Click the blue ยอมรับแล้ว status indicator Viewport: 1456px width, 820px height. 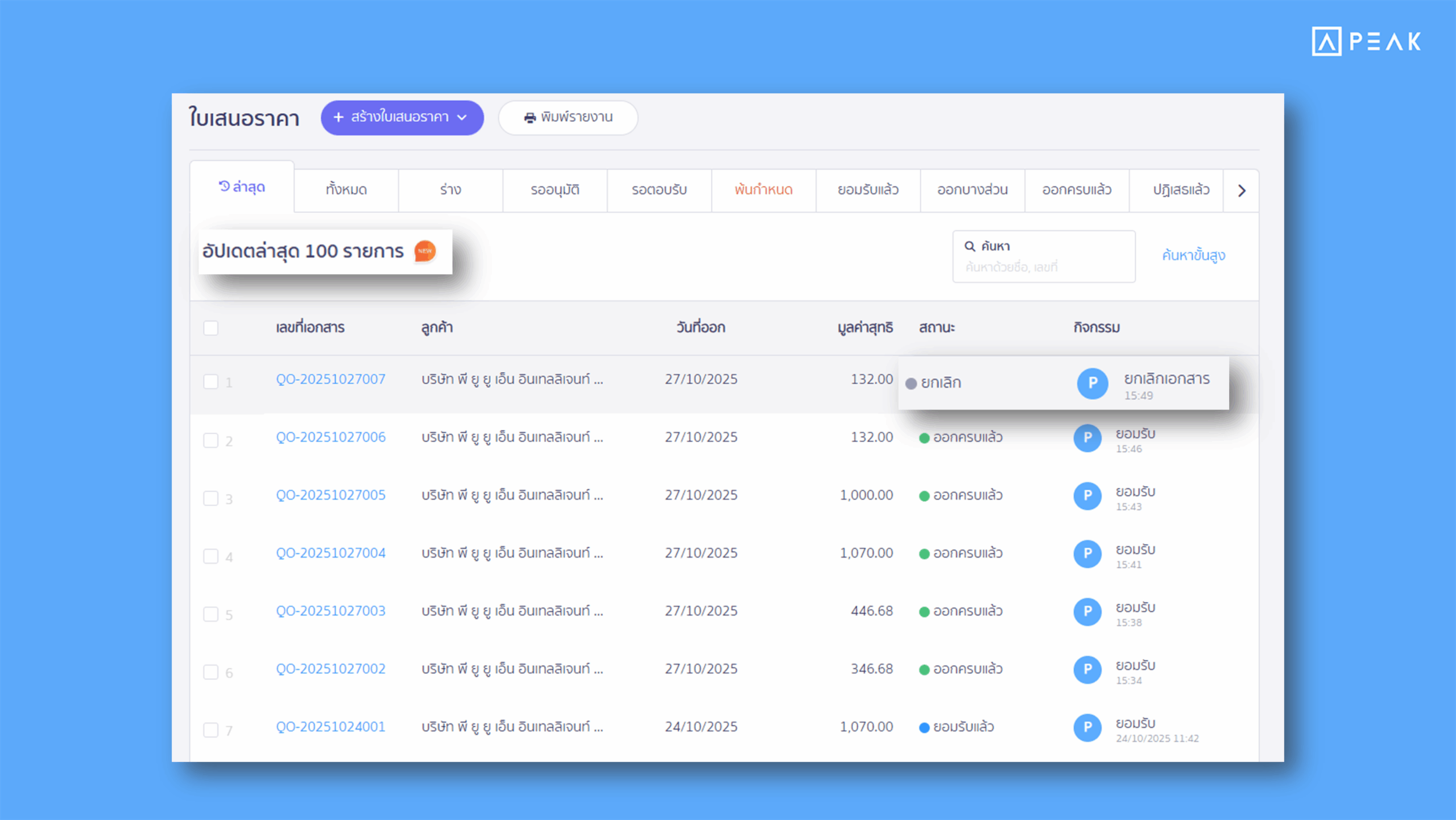pyautogui.click(x=924, y=728)
